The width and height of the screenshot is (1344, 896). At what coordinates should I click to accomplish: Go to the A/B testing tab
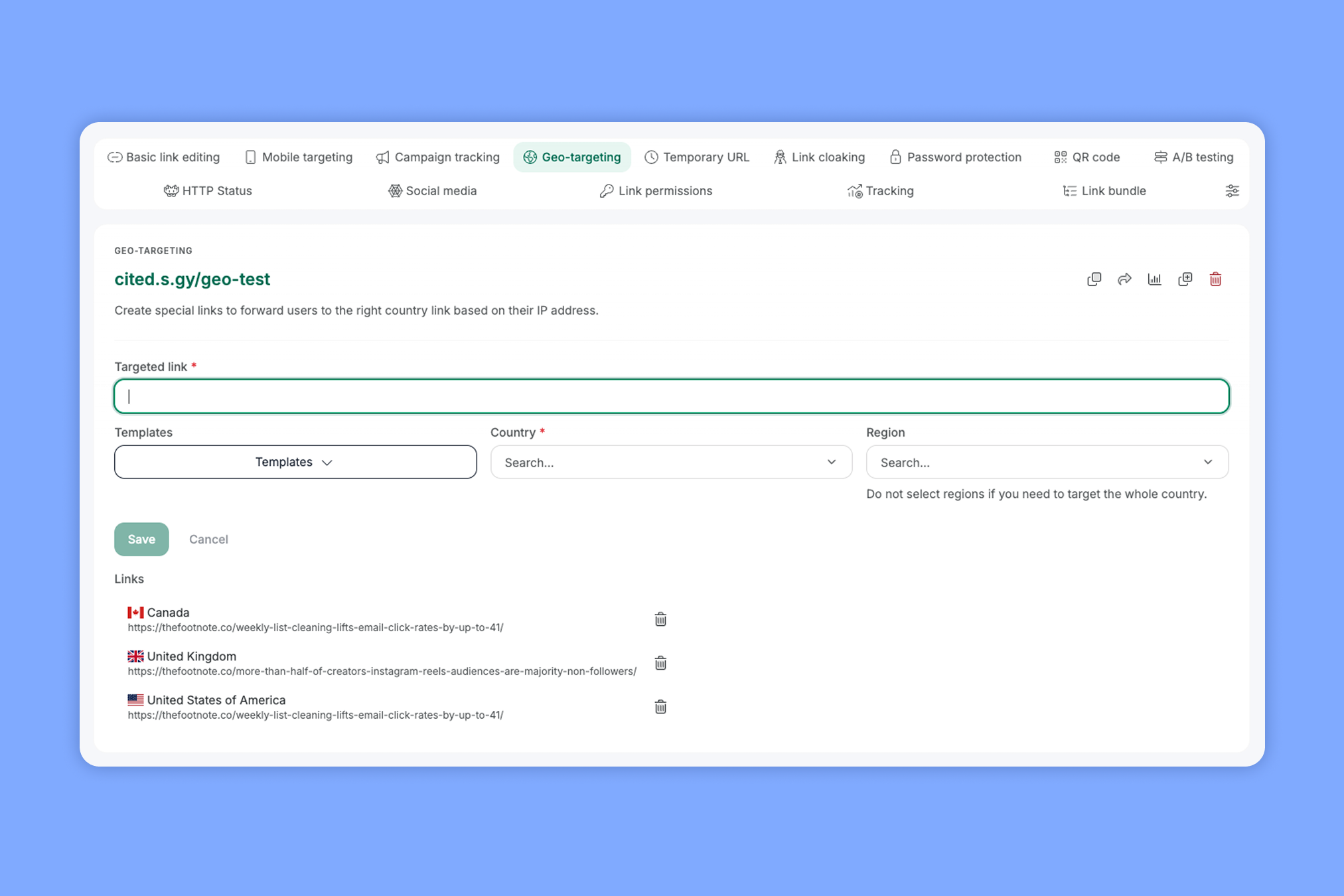pyautogui.click(x=1194, y=157)
